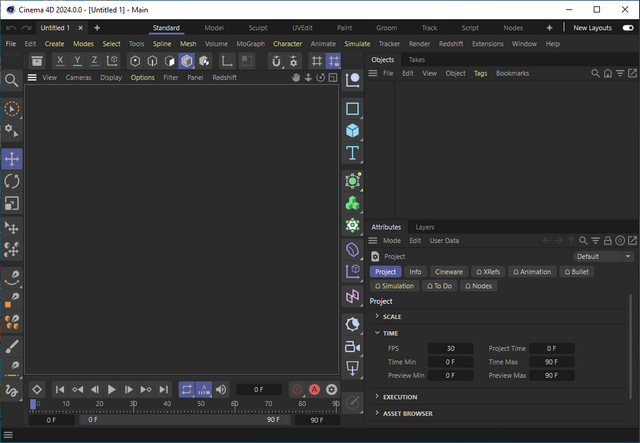
Task: Toggle Y axis lock
Action: point(77,61)
